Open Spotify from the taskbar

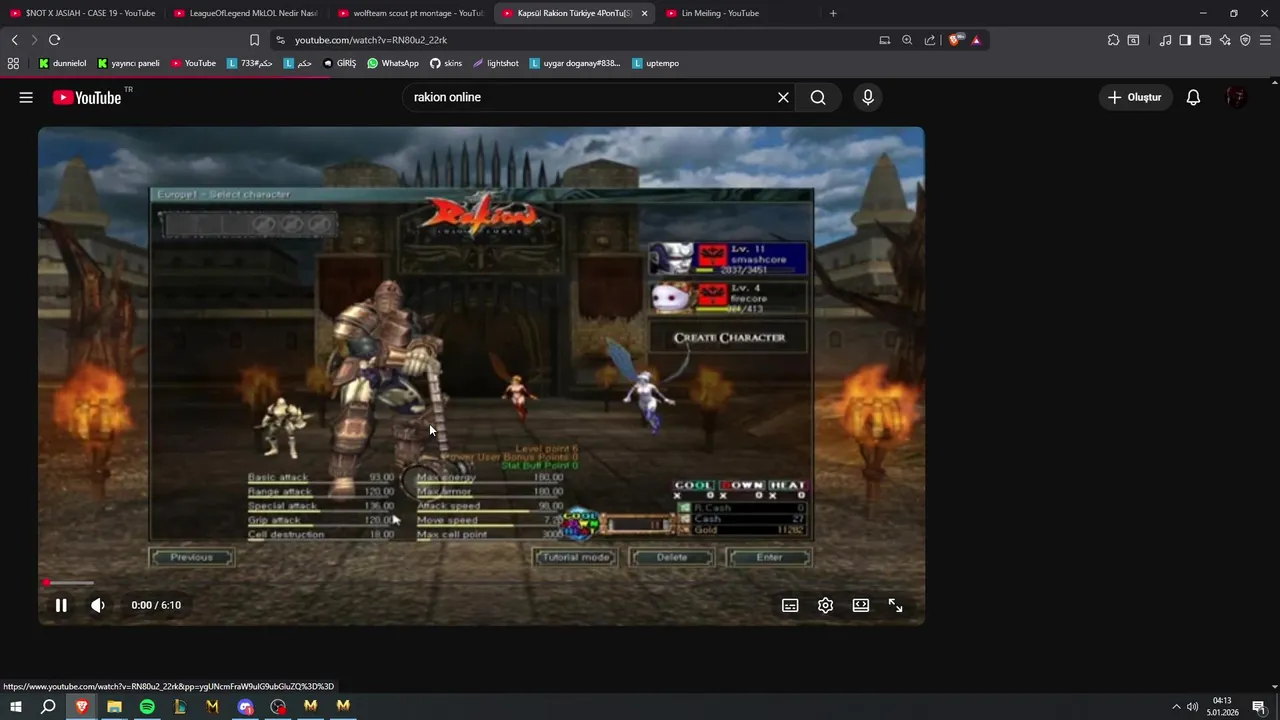tap(147, 706)
